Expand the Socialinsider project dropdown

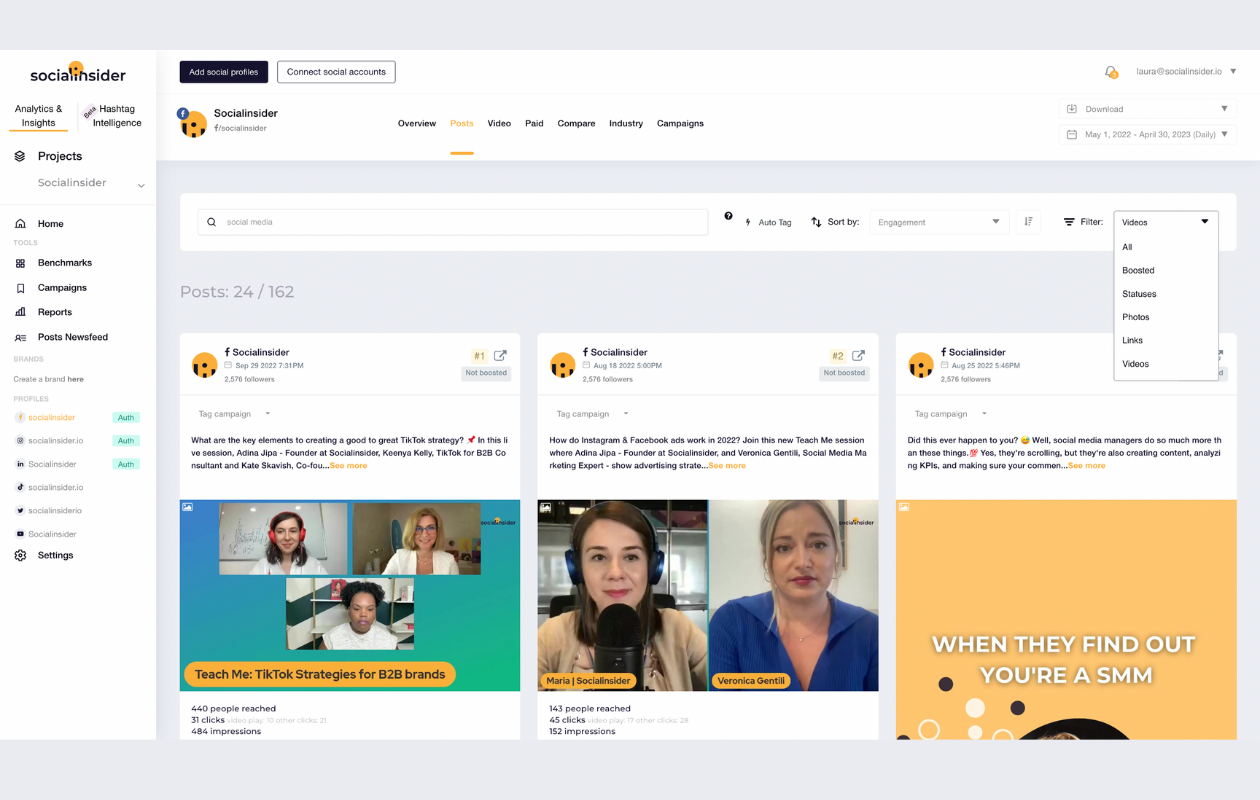pos(141,185)
